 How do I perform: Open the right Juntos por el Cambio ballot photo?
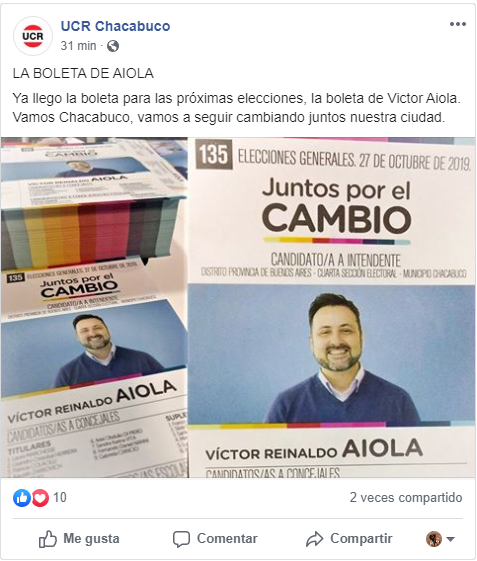[332, 307]
